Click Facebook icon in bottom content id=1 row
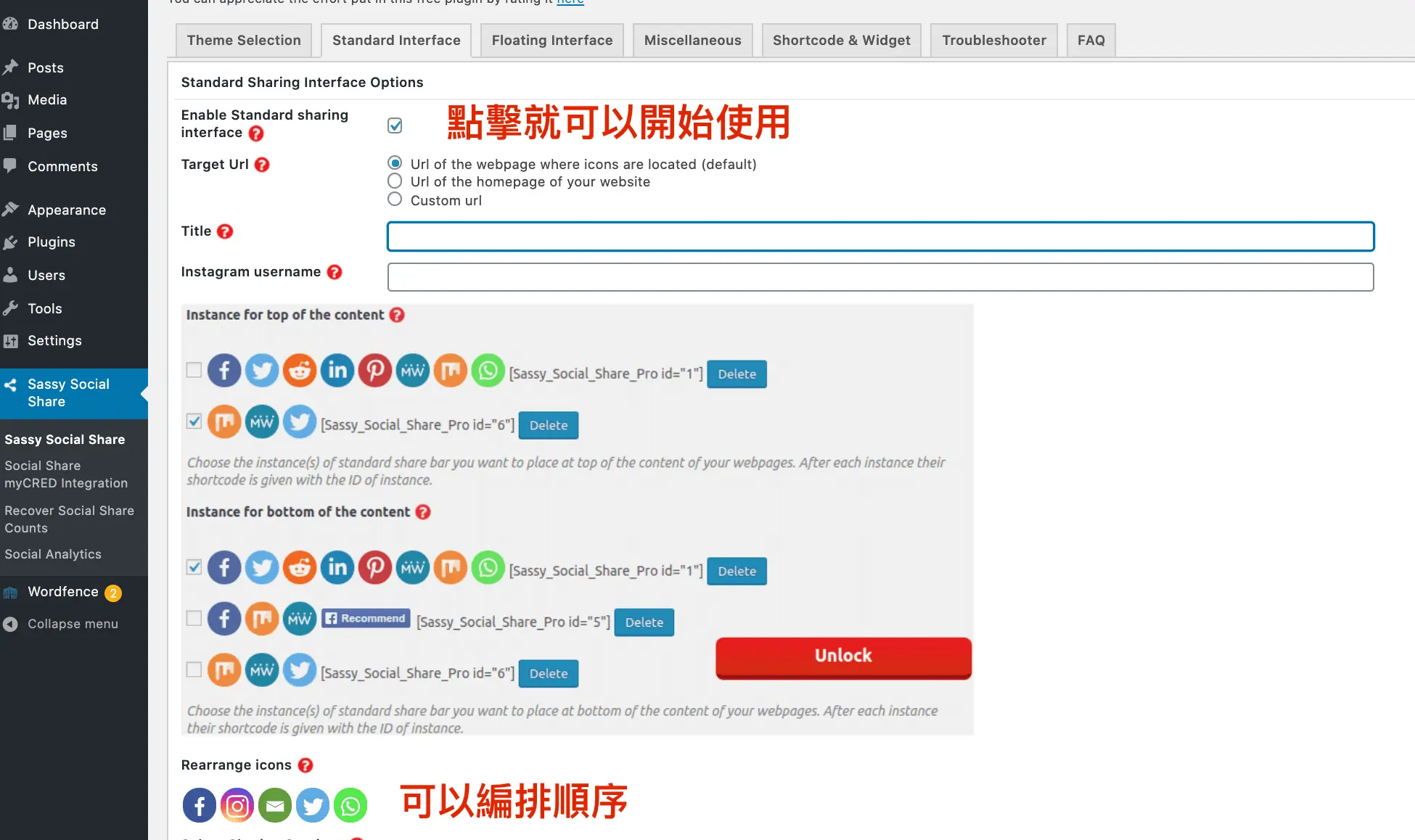This screenshot has height=840, width=1415. coord(224,567)
